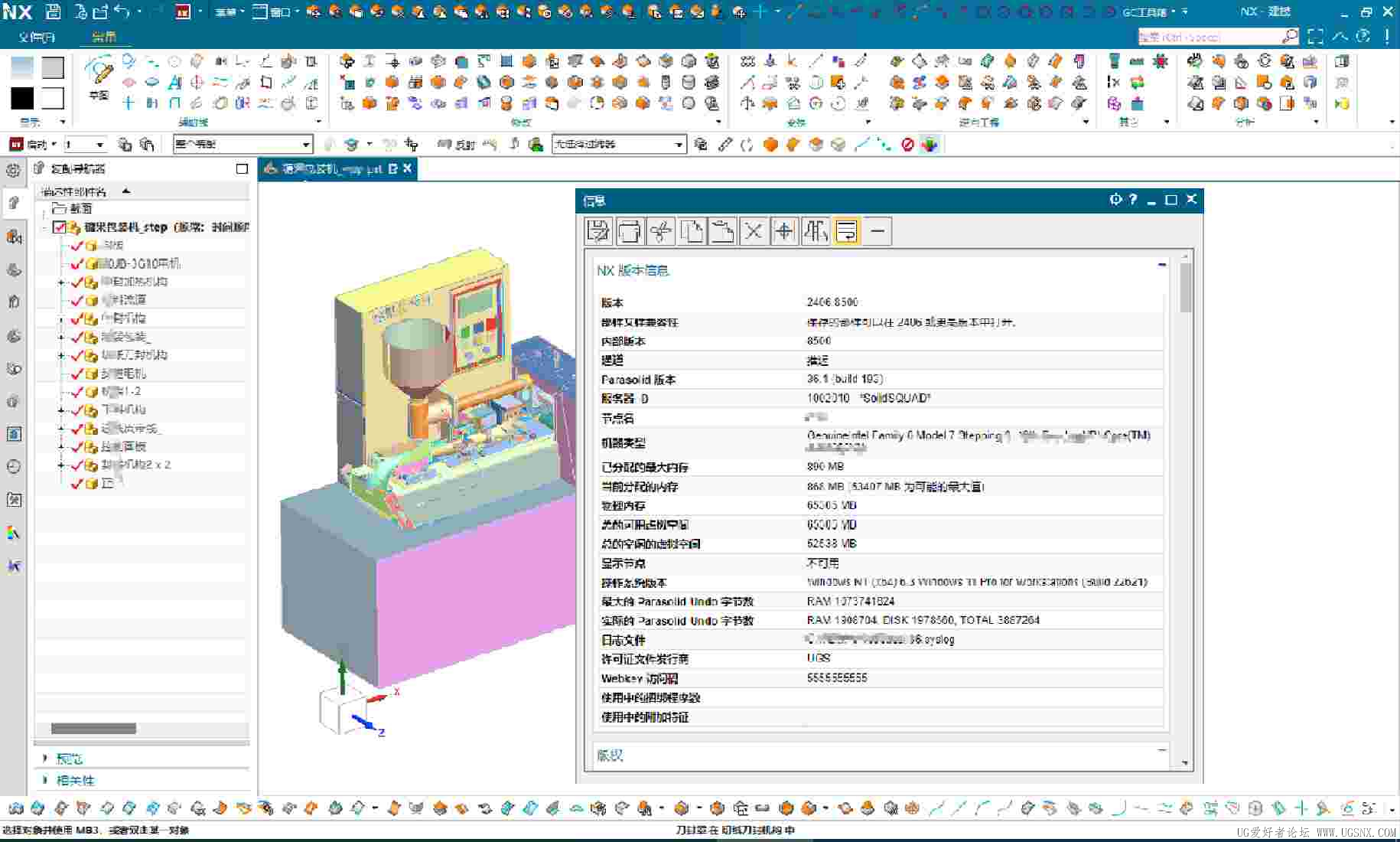Click the checkmark icon next to help at top right

(1340, 36)
